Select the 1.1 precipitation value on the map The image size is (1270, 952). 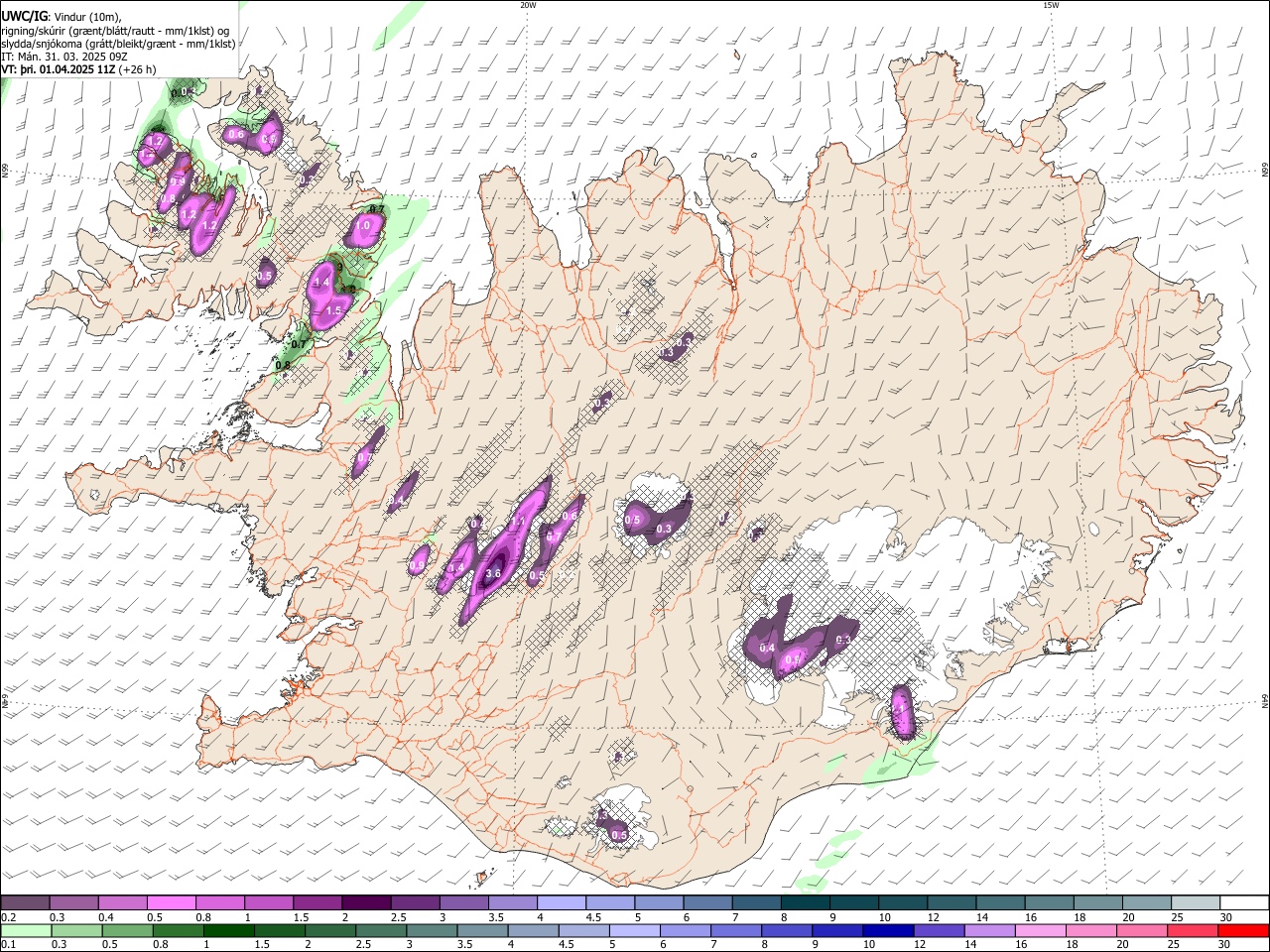coord(517,522)
